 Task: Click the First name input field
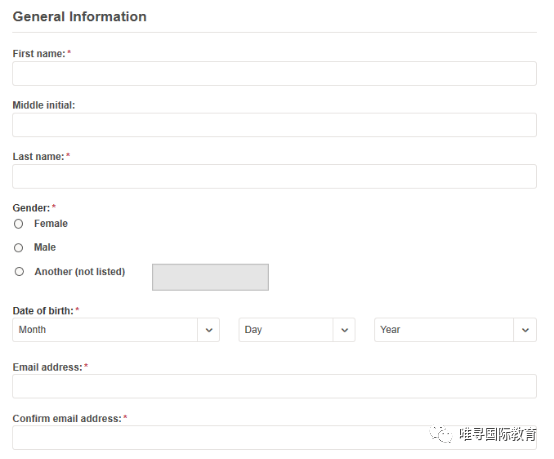click(x=275, y=73)
